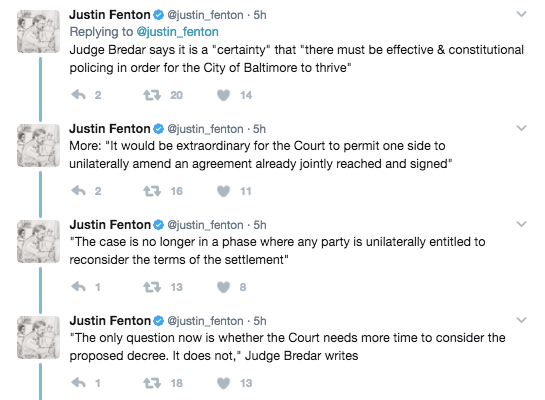Expand options for the 'proposed decree' tweet
The image size is (545, 400).
pyautogui.click(x=521, y=320)
